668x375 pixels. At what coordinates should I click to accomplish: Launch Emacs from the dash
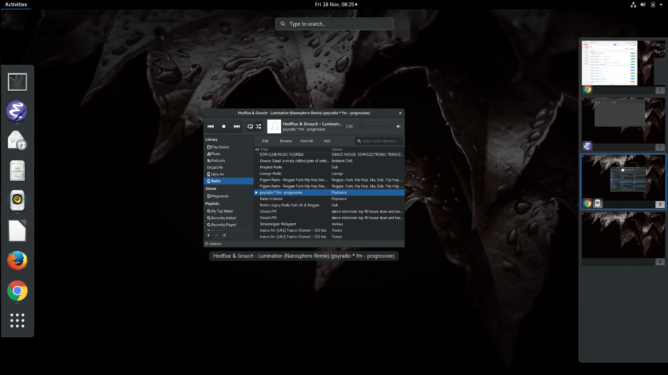click(x=17, y=111)
